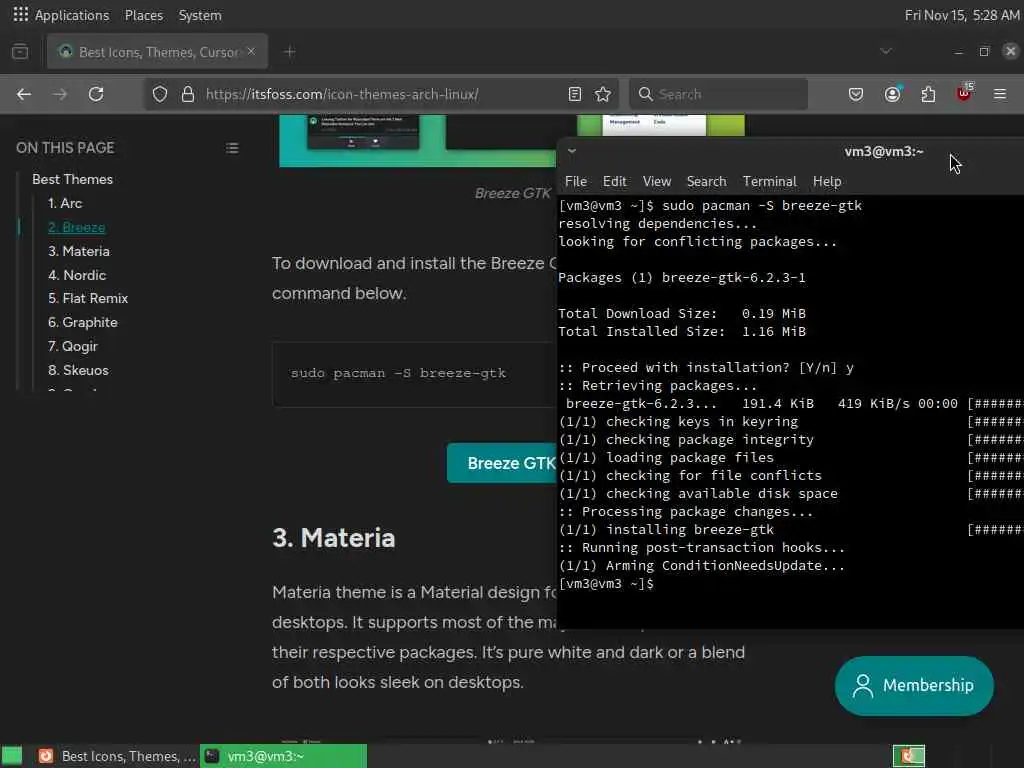This screenshot has height=768, width=1024.
Task: Click the terminal title vm3@vm3:~
Action: tap(884, 152)
